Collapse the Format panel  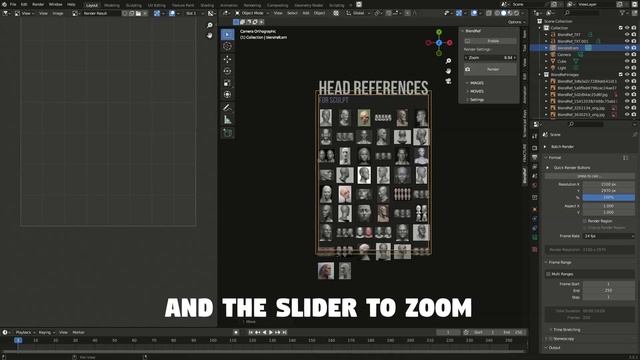[x=547, y=158]
